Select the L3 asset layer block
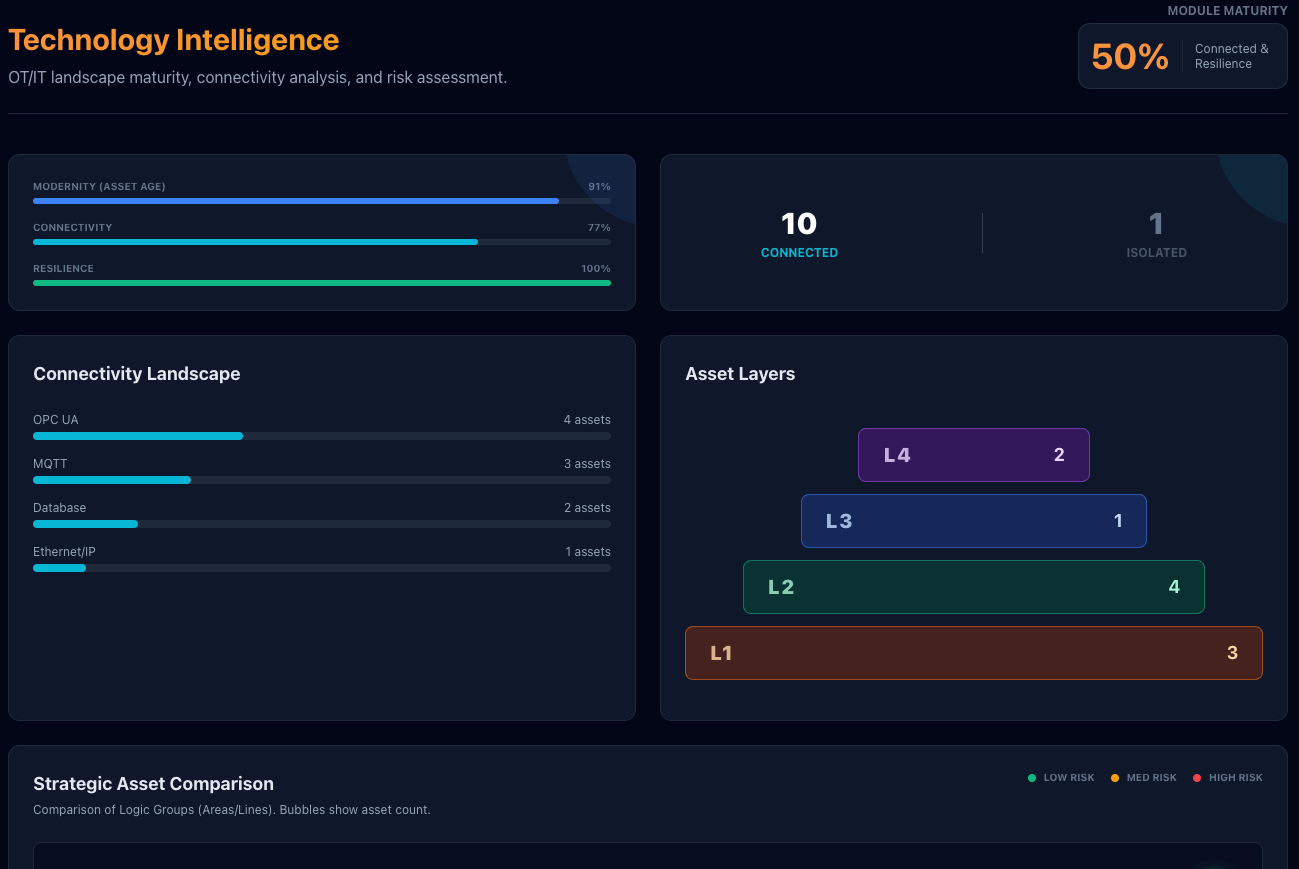The height and width of the screenshot is (869, 1299). (973, 521)
